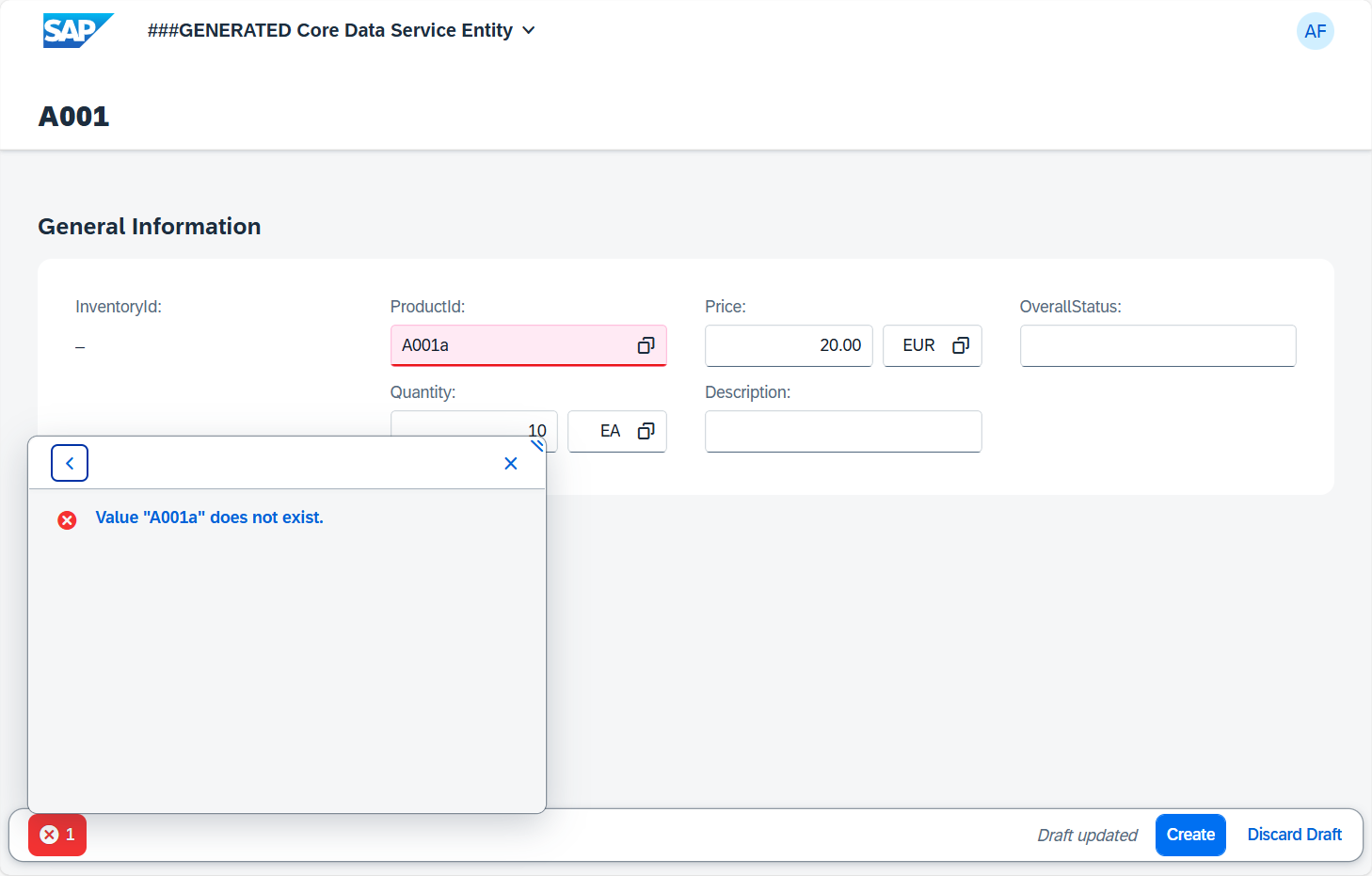The height and width of the screenshot is (876, 1372).
Task: Open value help for ProductId field
Action: [x=646, y=345]
